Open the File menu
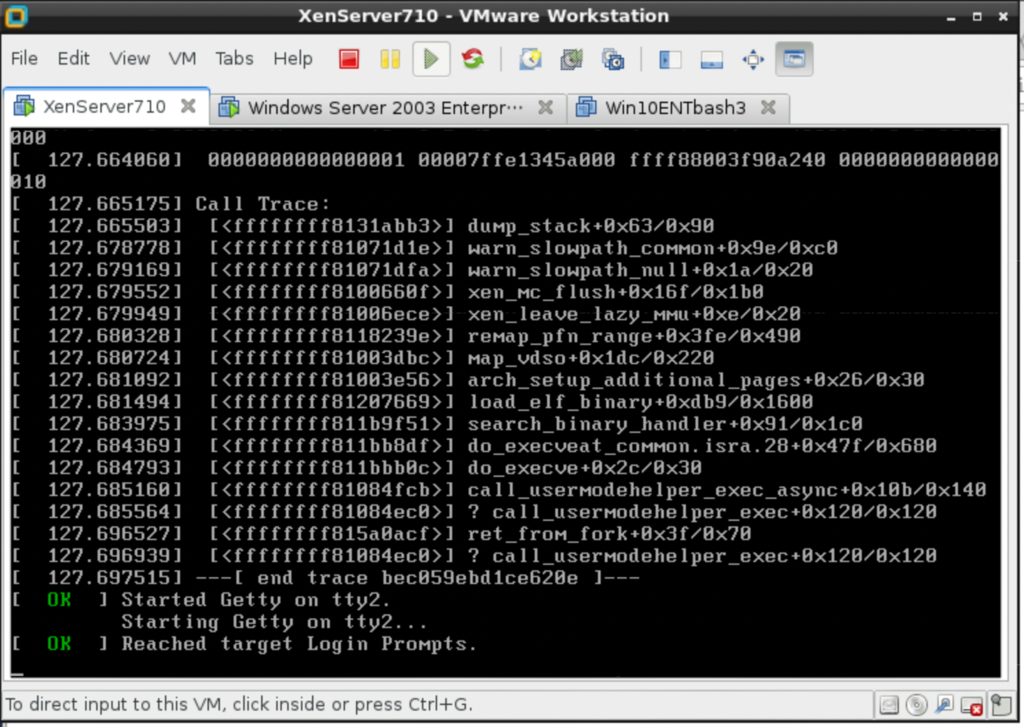 [x=24, y=58]
